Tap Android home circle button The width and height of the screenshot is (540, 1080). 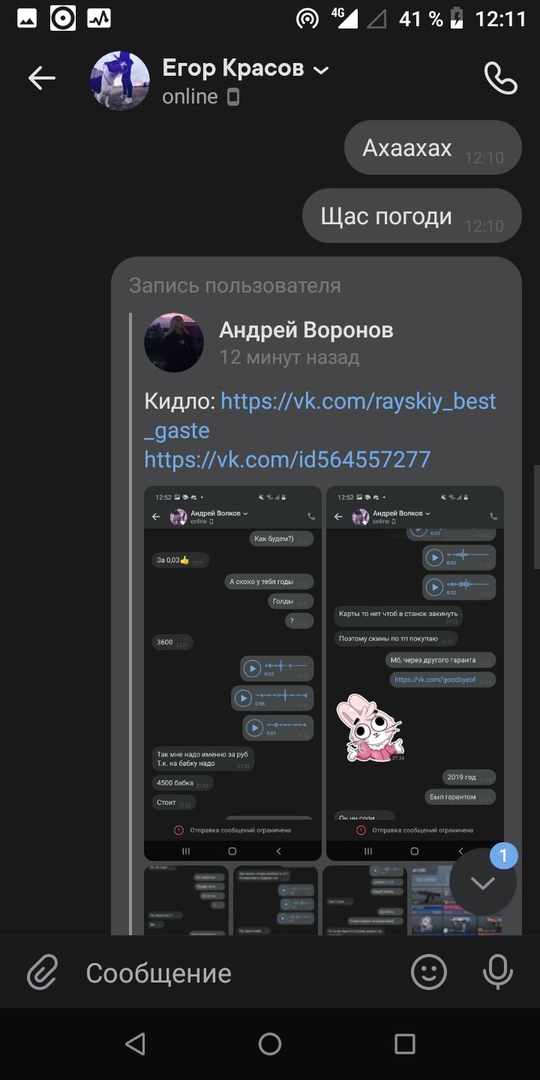coord(270,1043)
